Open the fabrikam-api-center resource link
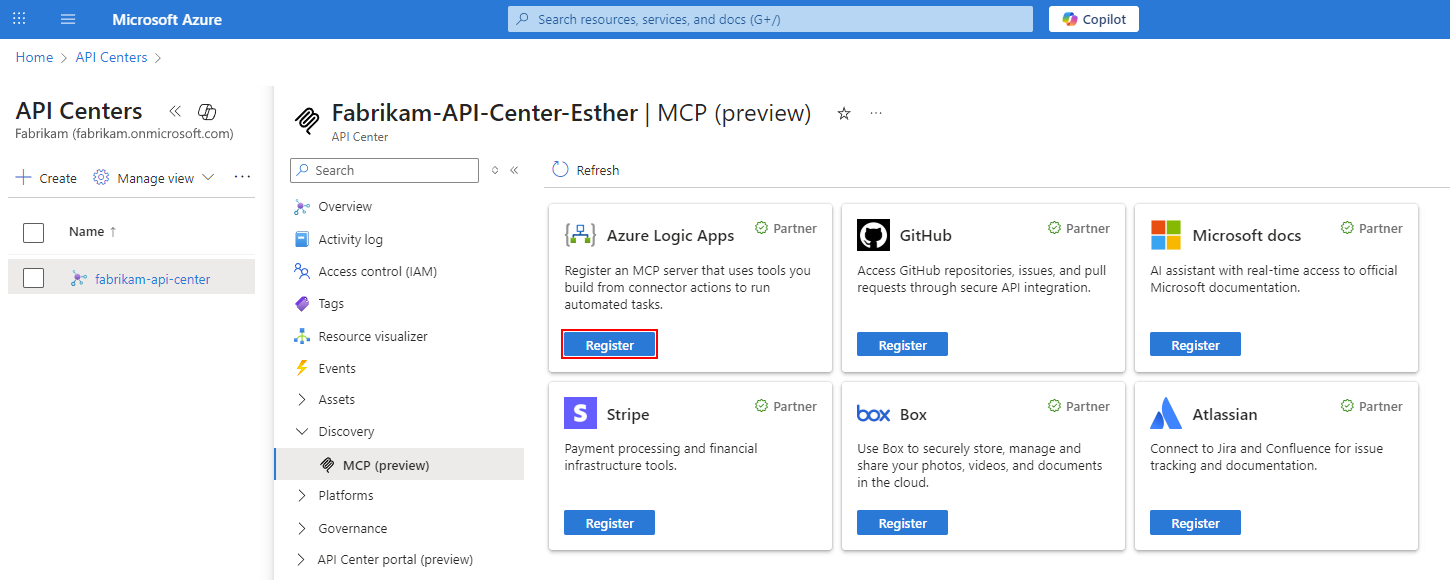Screen dimensions: 1450x580 pyautogui.click(x=152, y=279)
